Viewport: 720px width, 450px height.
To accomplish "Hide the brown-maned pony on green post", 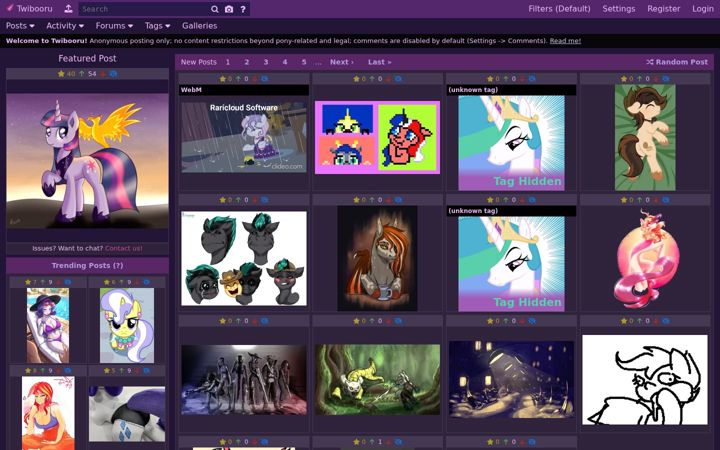I will coord(666,79).
